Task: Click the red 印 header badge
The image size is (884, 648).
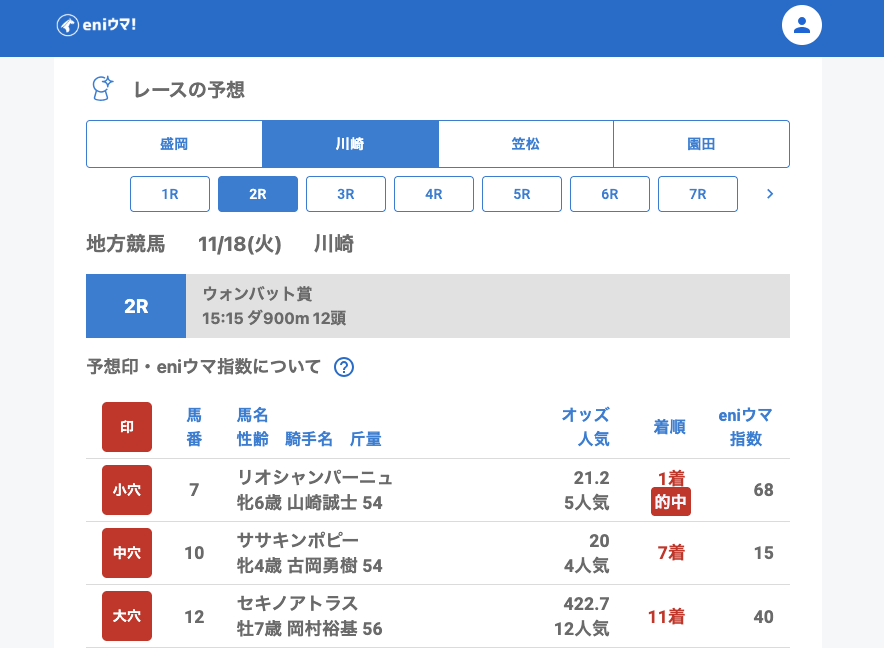Action: (127, 427)
